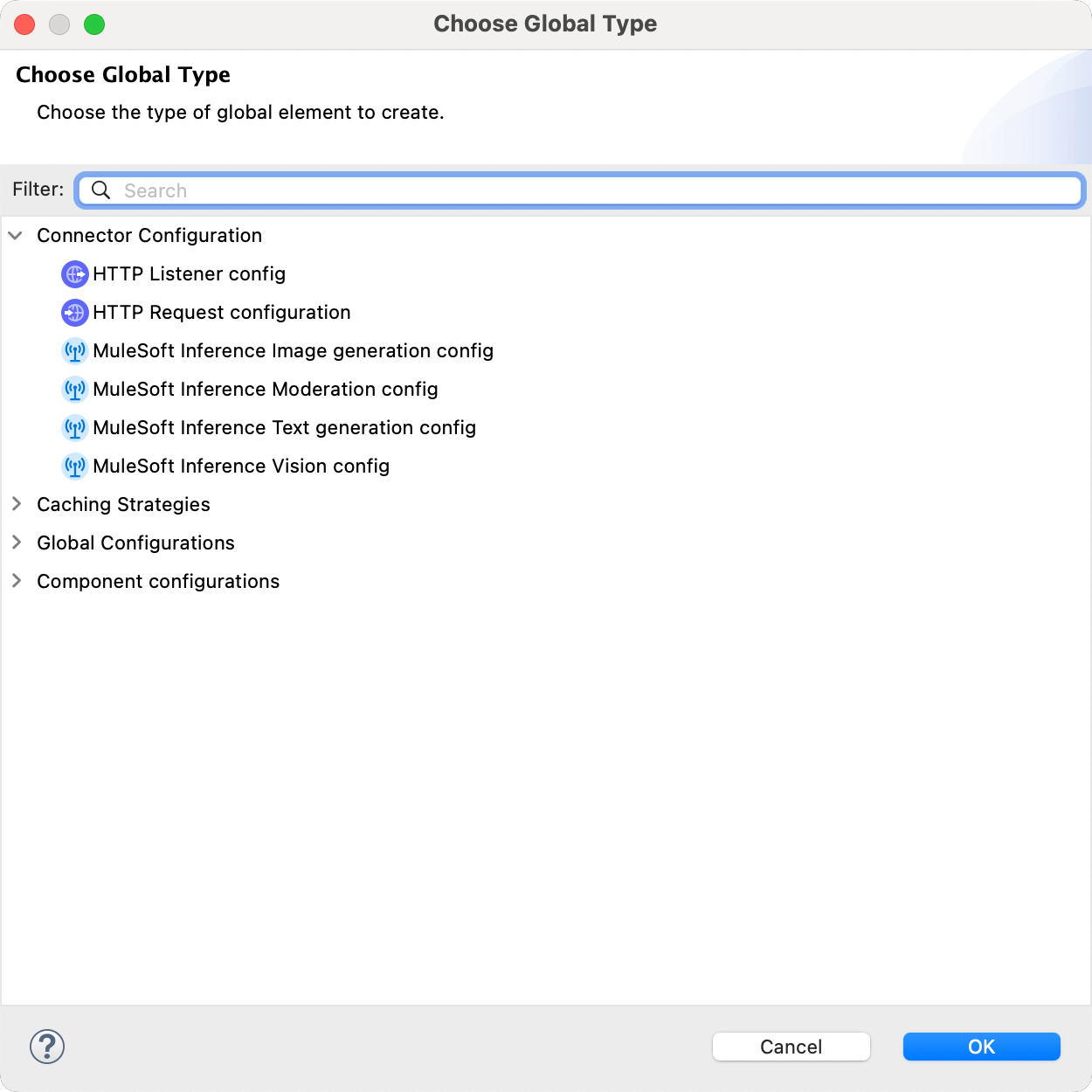Click the MuleSoft Inference Text generation antenna icon

(x=75, y=428)
